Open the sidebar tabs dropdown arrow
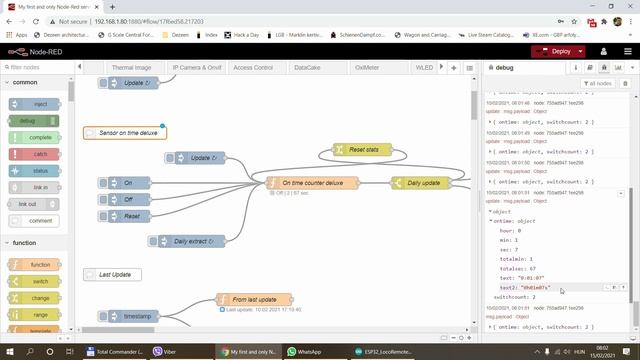The width and height of the screenshot is (640, 360). pos(632,68)
